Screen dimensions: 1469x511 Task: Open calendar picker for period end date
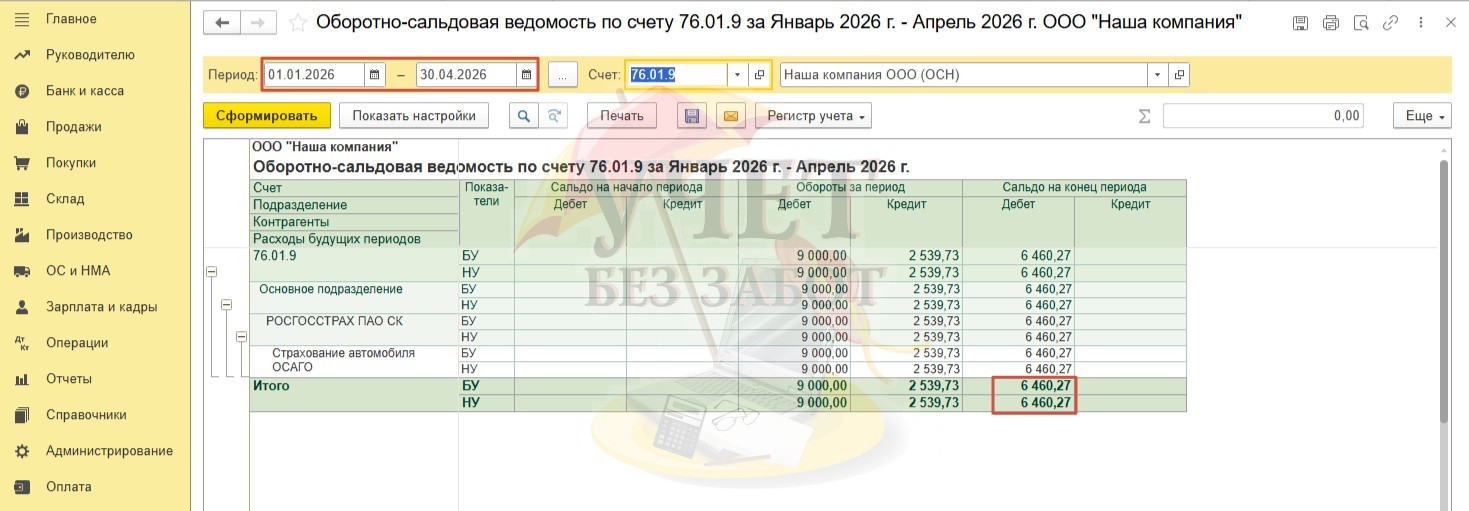(526, 75)
